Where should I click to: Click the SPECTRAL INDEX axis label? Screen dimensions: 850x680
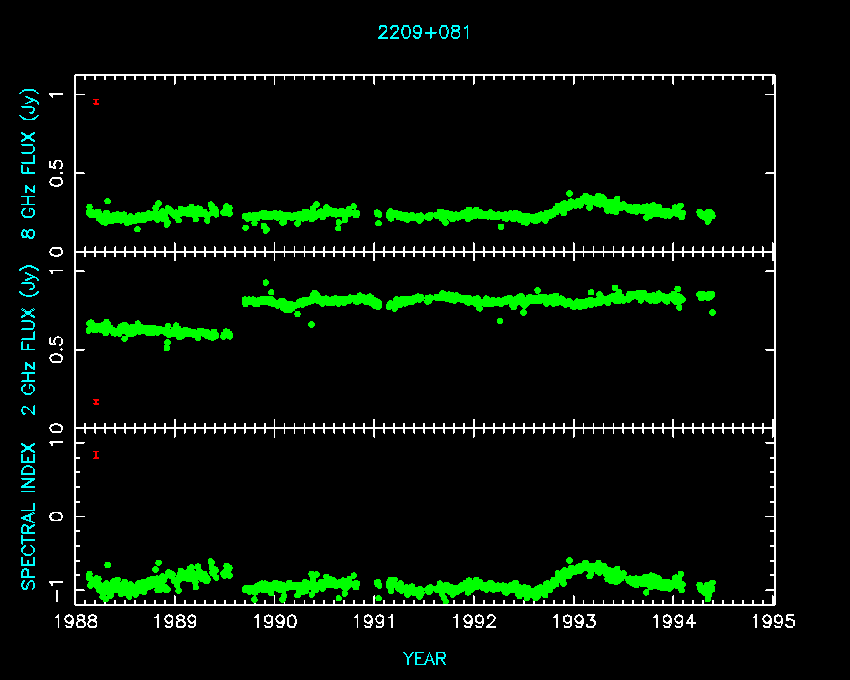[x=31, y=515]
